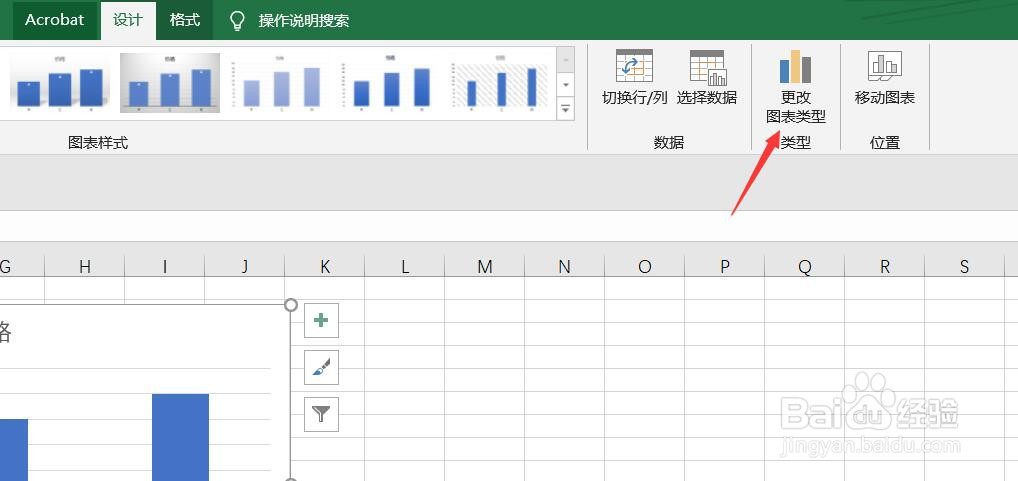Select column H header
The image size is (1018, 481).
[84, 266]
